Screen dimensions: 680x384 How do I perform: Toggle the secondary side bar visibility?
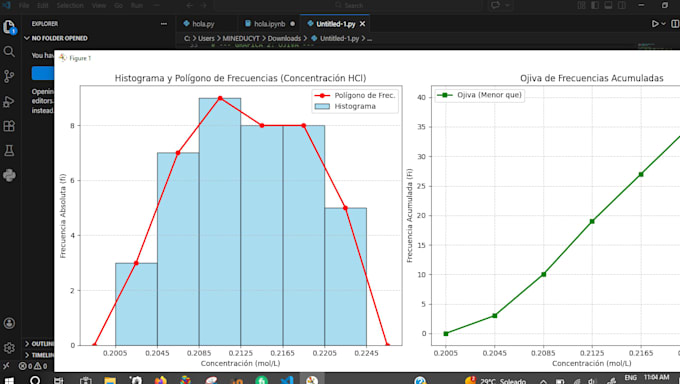622,5
